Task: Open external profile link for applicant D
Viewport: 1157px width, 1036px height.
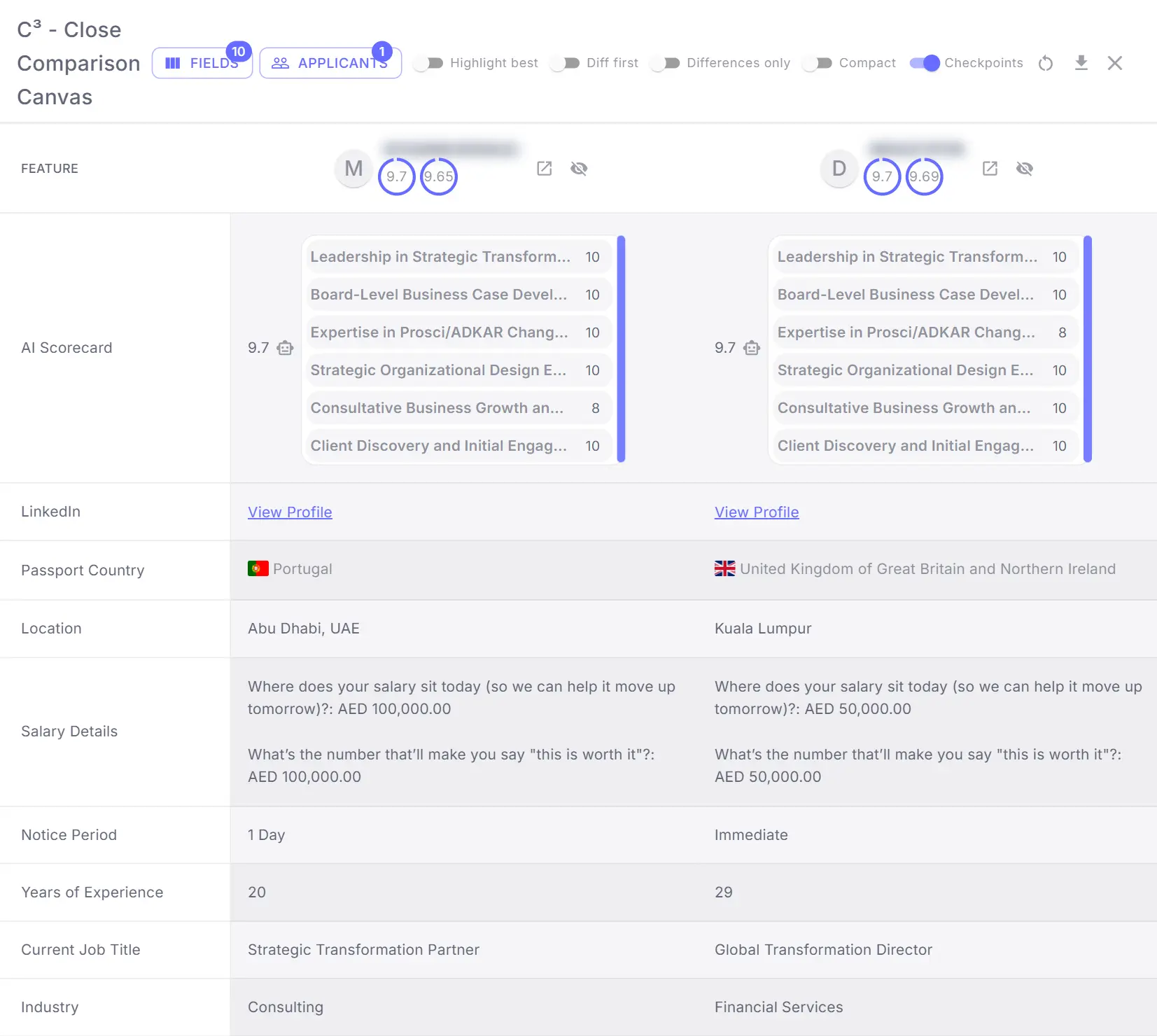Action: point(990,168)
